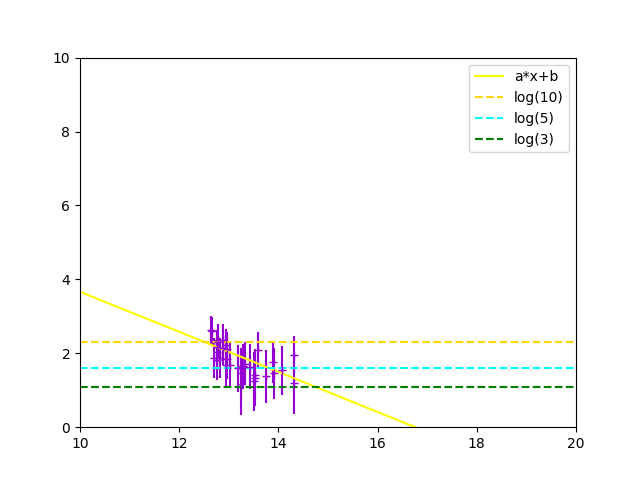The image size is (640, 480).
Task: Select the "log(10)" legend entry text
Action: click(538, 97)
